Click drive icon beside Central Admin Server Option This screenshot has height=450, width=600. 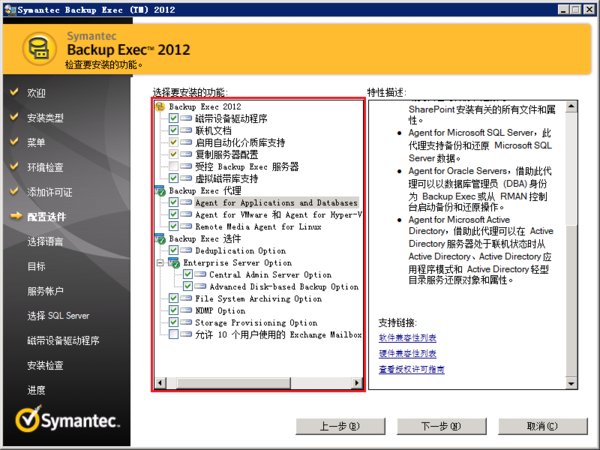click(201, 274)
